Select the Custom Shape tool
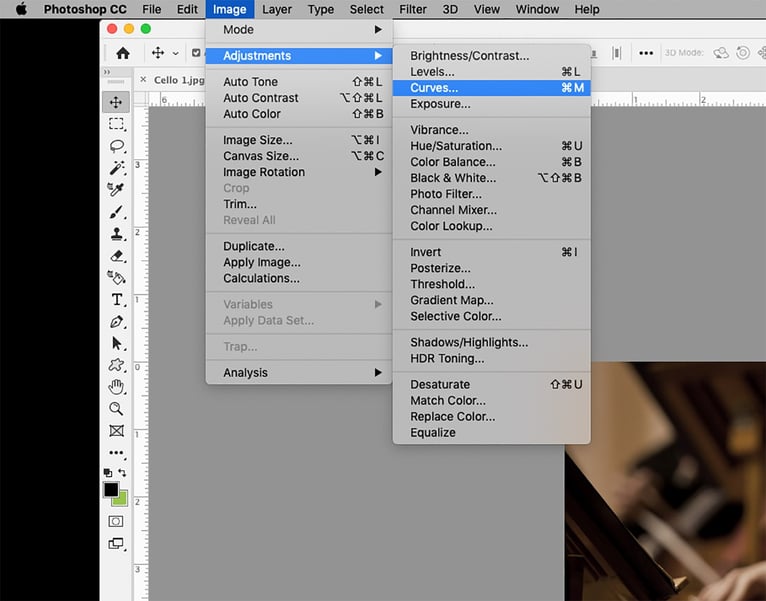Image resolution: width=766 pixels, height=601 pixels. pyautogui.click(x=116, y=365)
